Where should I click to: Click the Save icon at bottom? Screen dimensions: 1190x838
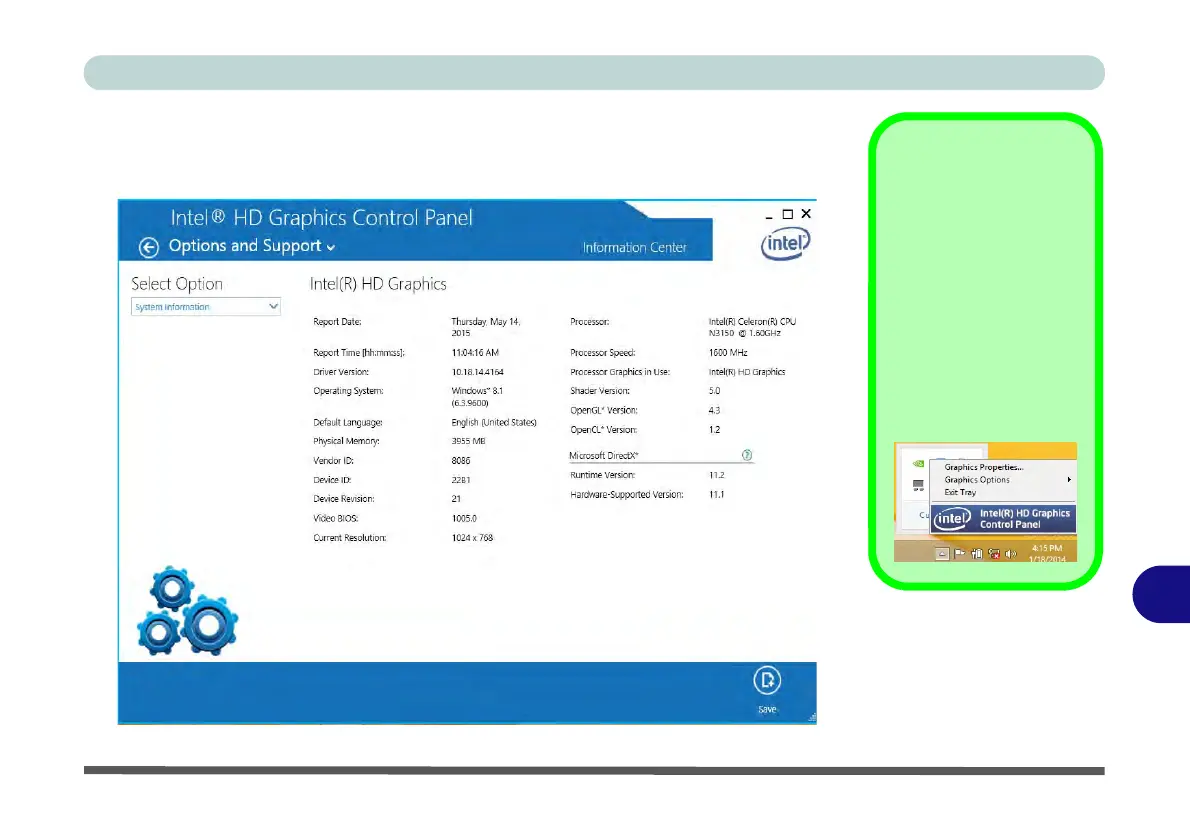point(767,680)
